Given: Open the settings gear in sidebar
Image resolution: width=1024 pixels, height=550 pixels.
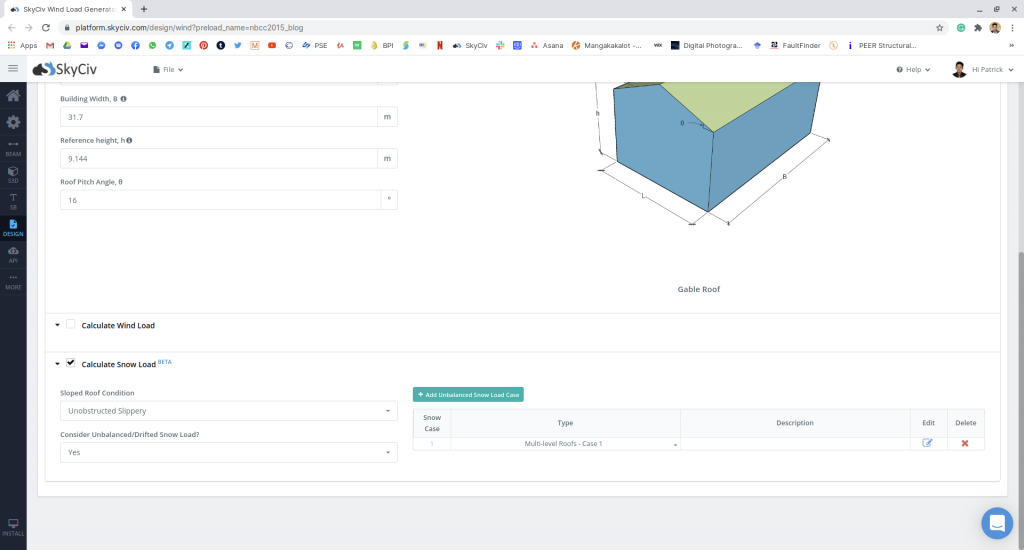Looking at the screenshot, I should click(x=13, y=122).
